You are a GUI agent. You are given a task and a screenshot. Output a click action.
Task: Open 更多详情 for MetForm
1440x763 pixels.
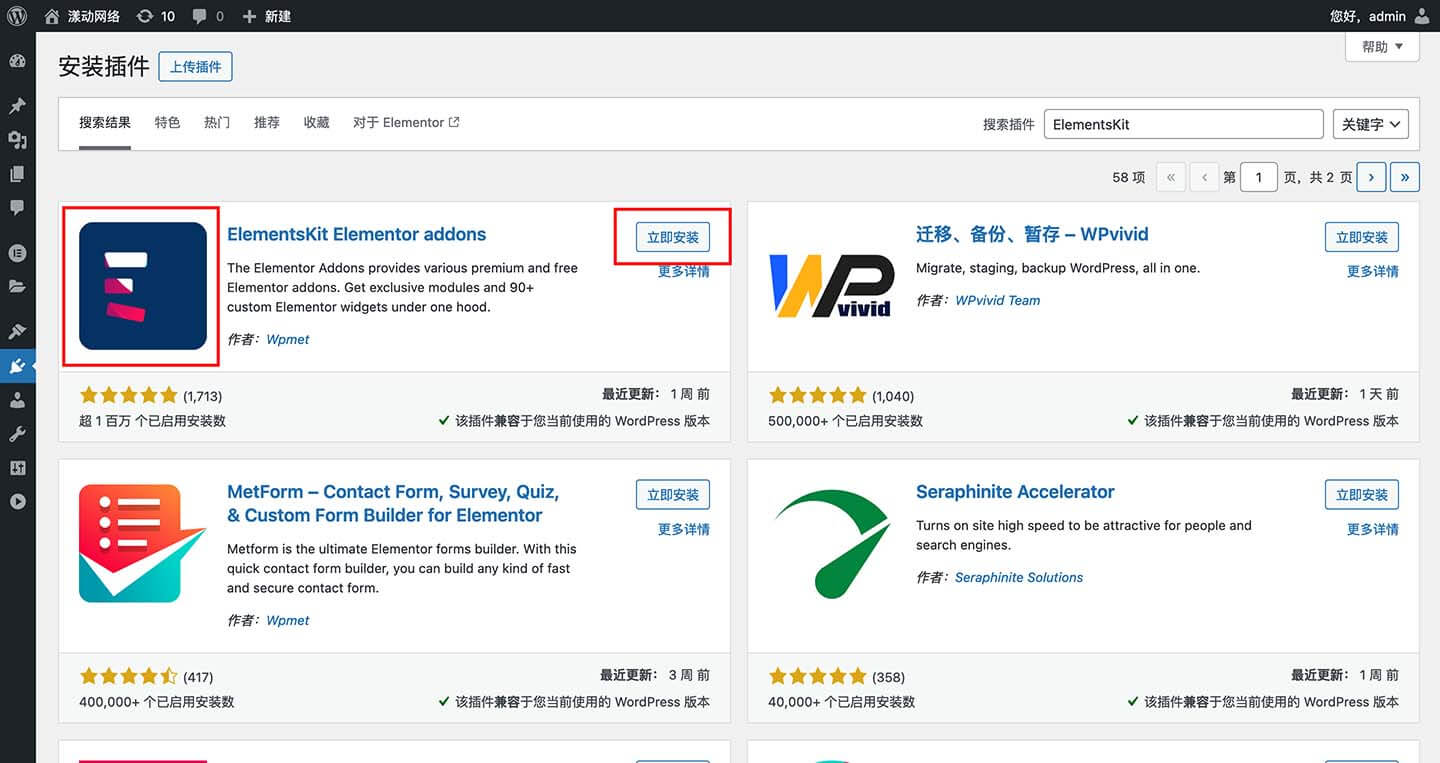point(684,529)
